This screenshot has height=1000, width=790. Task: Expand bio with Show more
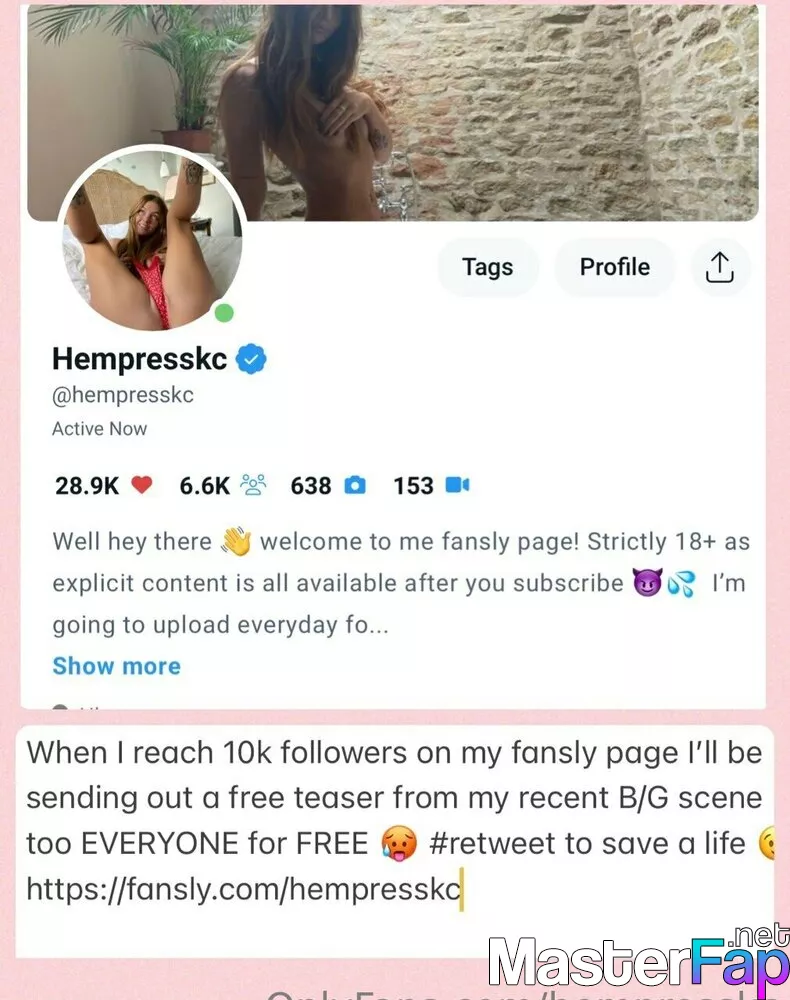click(x=117, y=666)
